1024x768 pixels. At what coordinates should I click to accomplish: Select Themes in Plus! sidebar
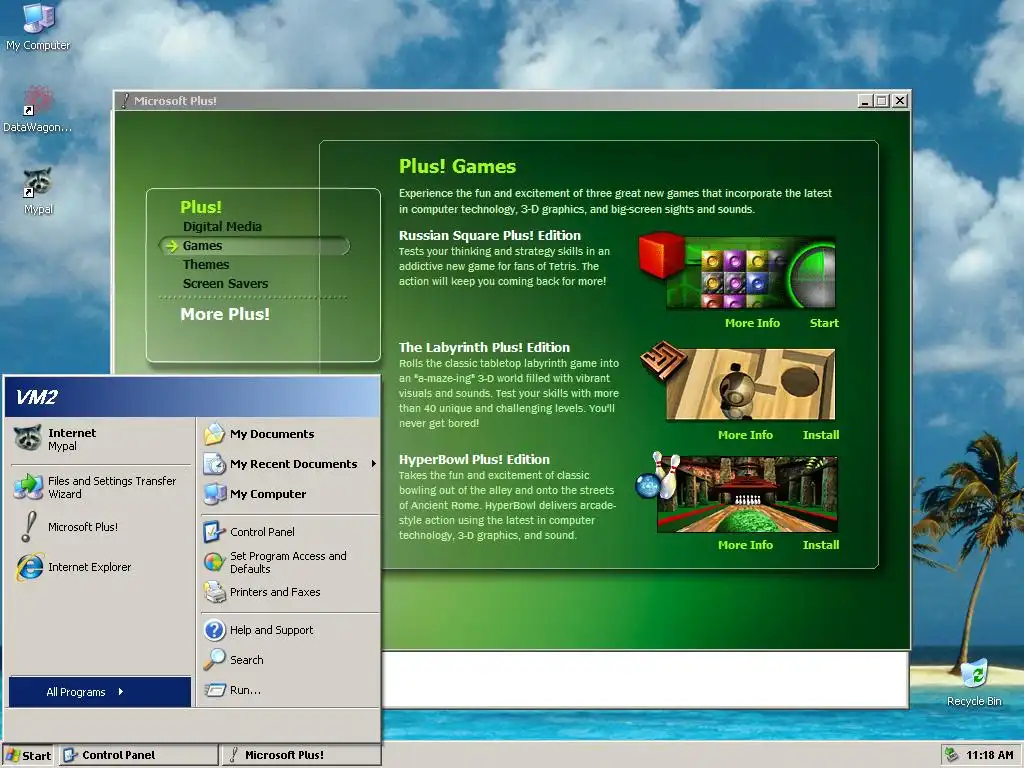(x=206, y=264)
